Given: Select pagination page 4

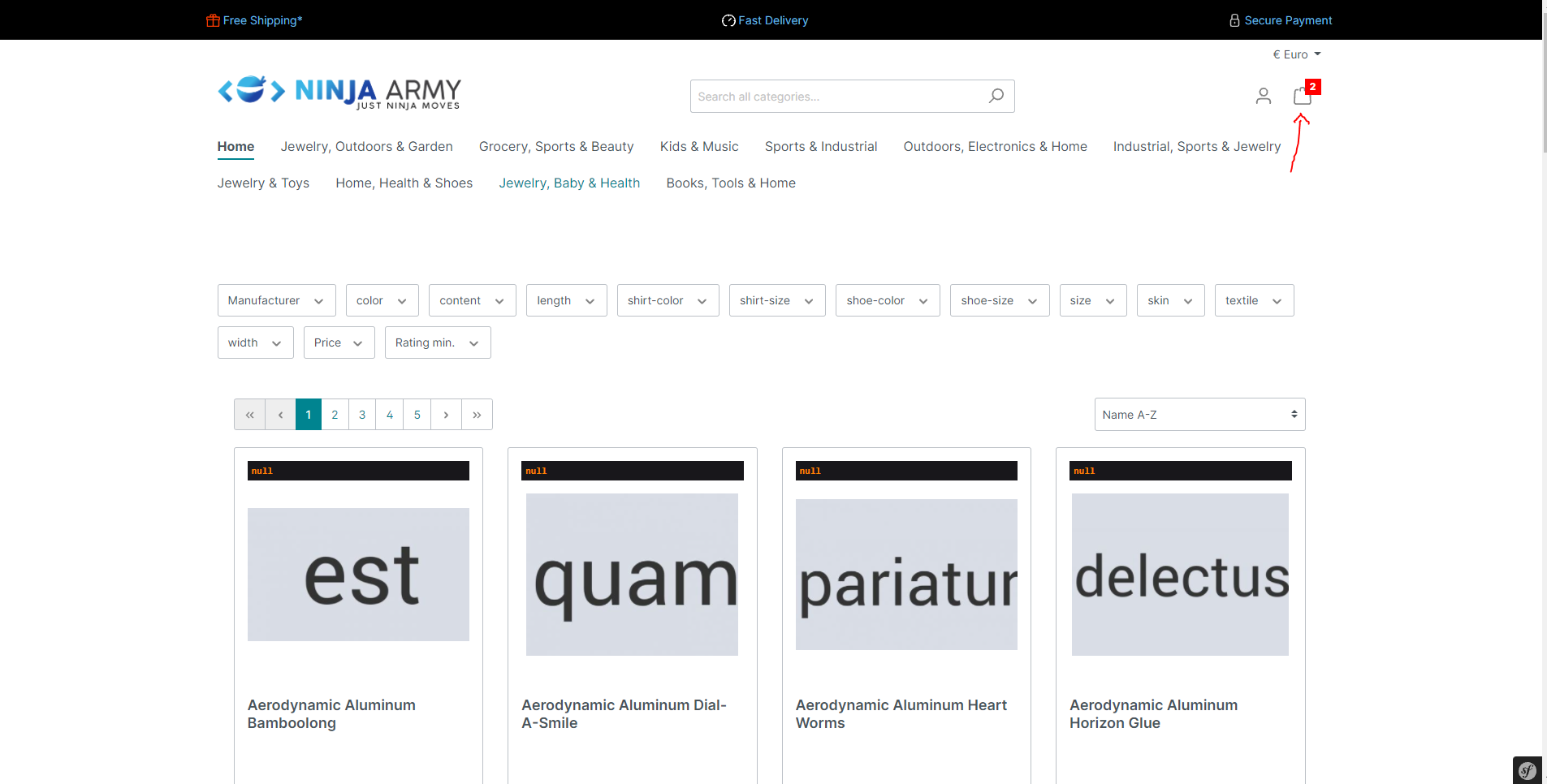Looking at the screenshot, I should coord(390,415).
